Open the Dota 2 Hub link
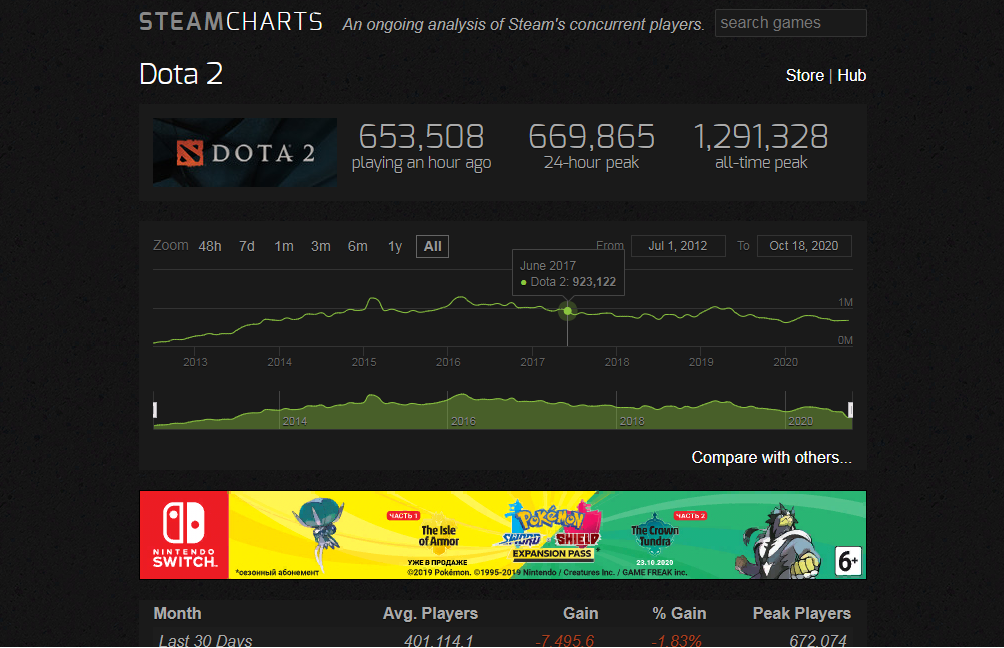 click(x=851, y=76)
